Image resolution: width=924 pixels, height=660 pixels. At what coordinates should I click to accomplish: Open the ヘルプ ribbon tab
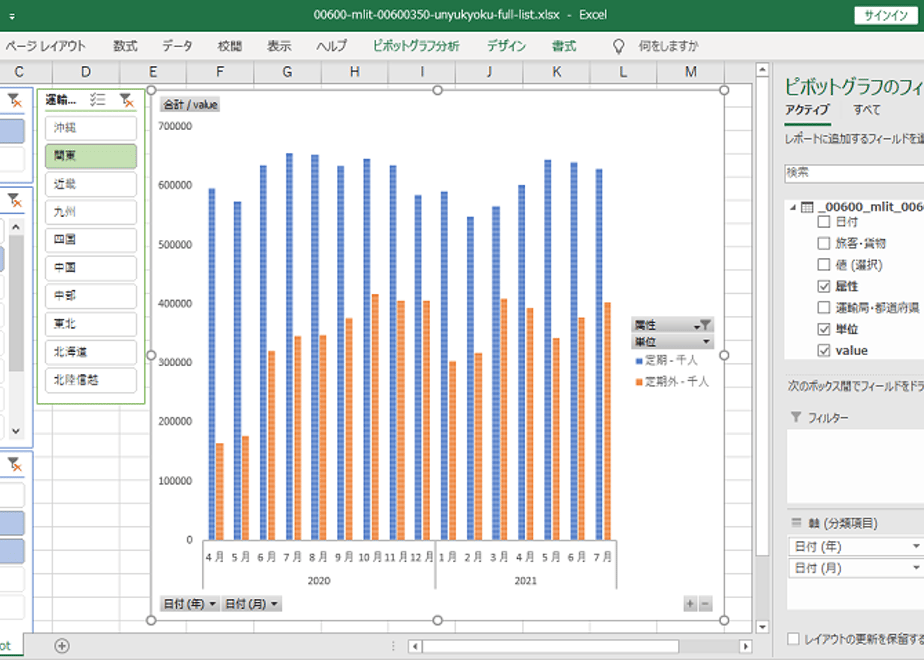click(x=331, y=46)
